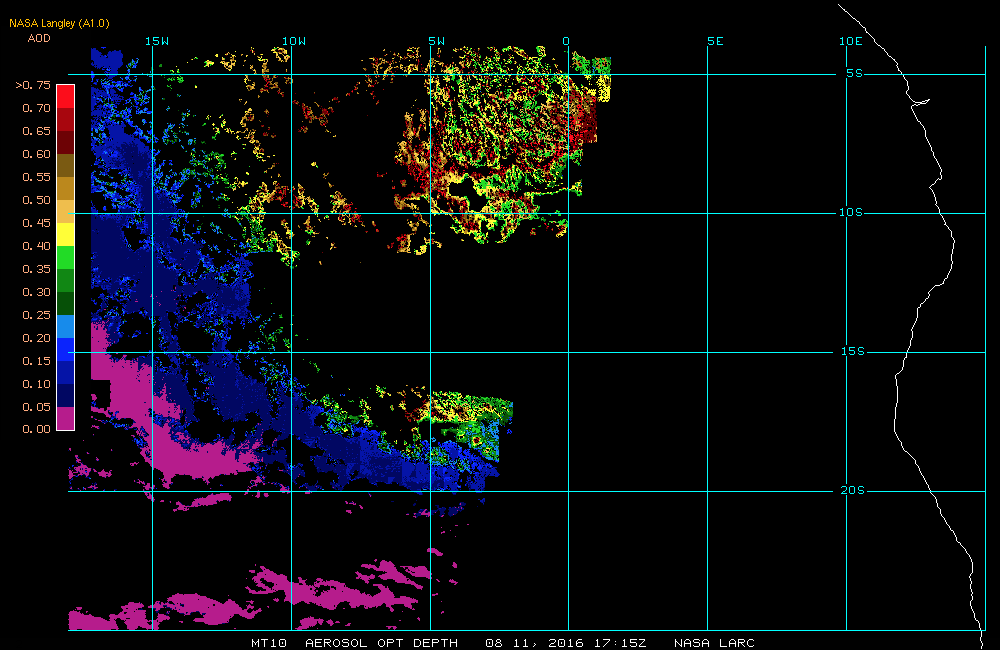Click the 15S latitude label
The width and height of the screenshot is (1000, 650).
tap(853, 351)
